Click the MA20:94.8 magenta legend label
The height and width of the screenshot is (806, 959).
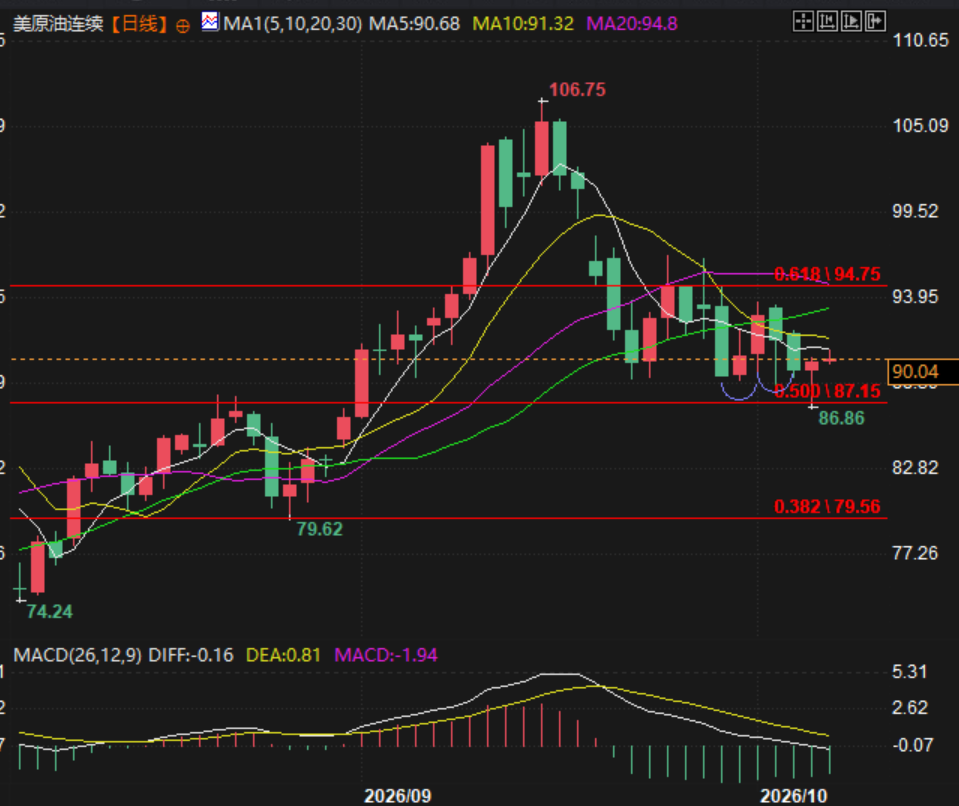(632, 24)
